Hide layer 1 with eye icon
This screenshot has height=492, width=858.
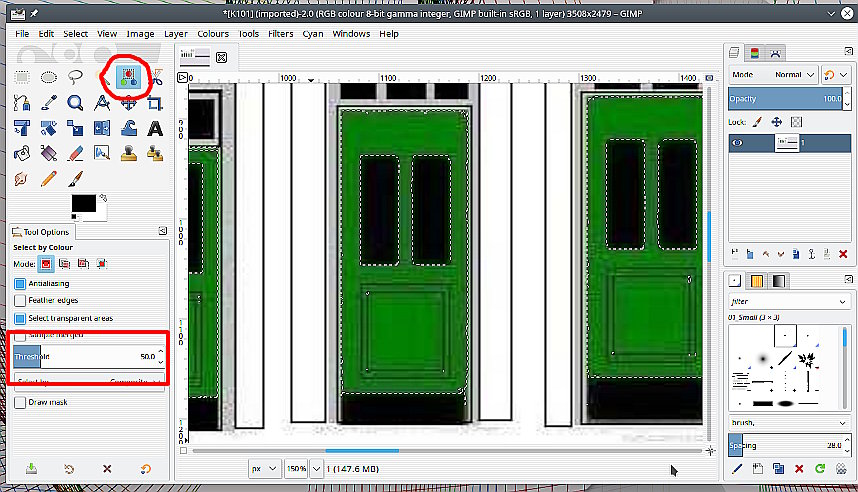[x=737, y=143]
